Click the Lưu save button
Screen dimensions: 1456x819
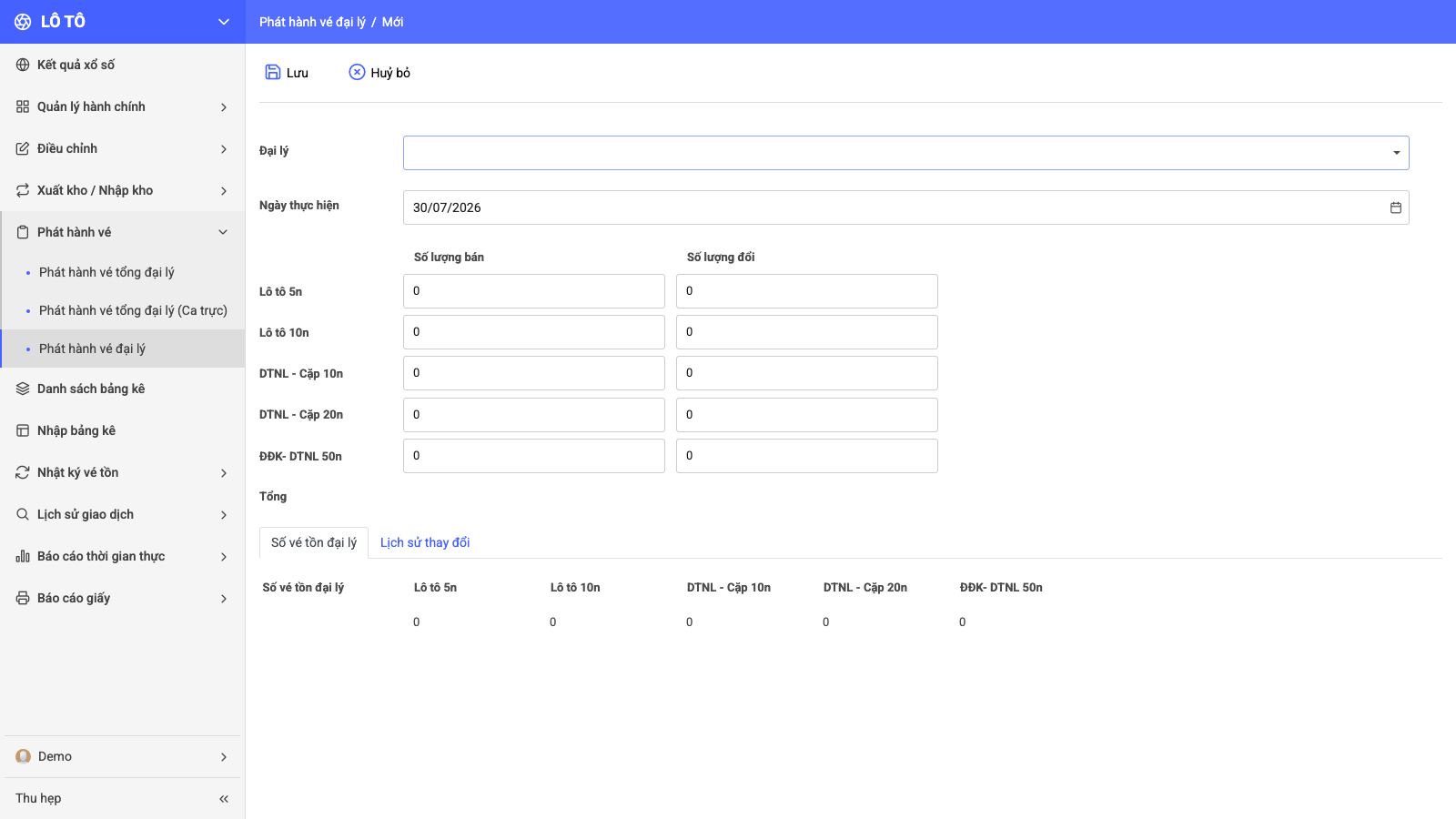(x=287, y=72)
